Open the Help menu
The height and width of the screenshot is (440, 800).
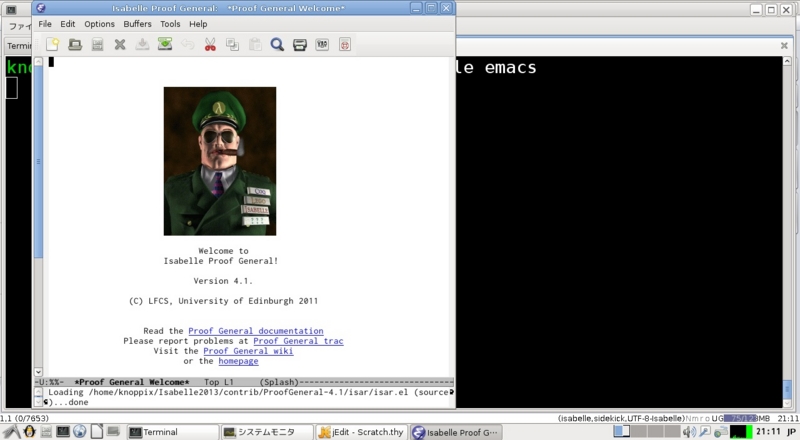pyautogui.click(x=198, y=24)
